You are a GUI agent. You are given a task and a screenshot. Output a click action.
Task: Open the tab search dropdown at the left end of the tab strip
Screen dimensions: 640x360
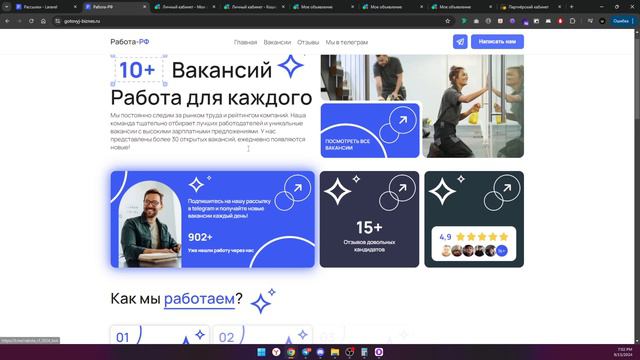coord(7,7)
